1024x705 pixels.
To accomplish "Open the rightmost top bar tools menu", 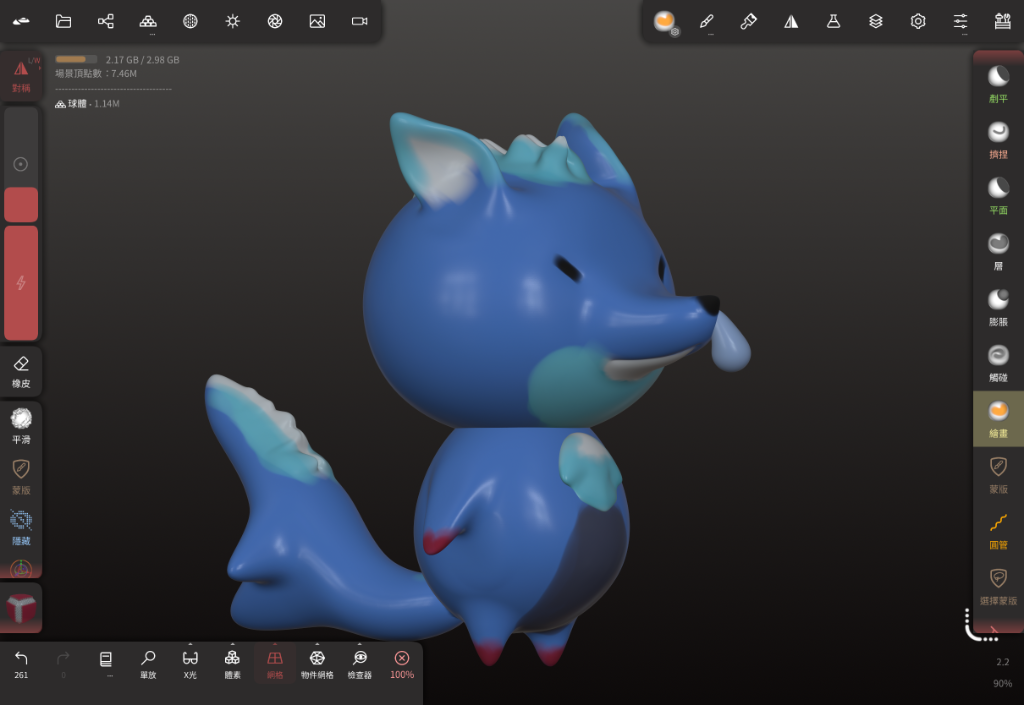I will click(1002, 22).
